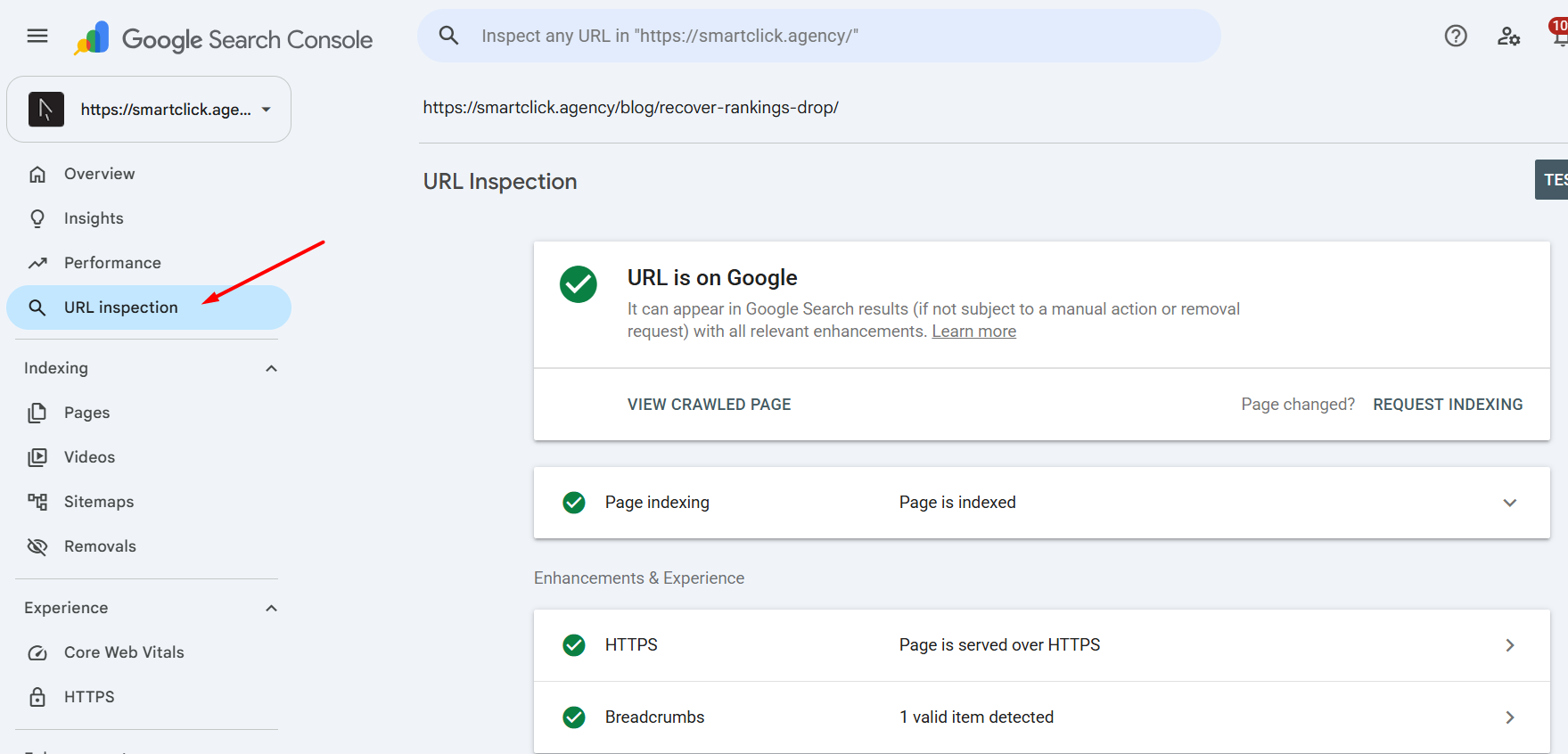Click the URL Inspection heading

tap(500, 182)
